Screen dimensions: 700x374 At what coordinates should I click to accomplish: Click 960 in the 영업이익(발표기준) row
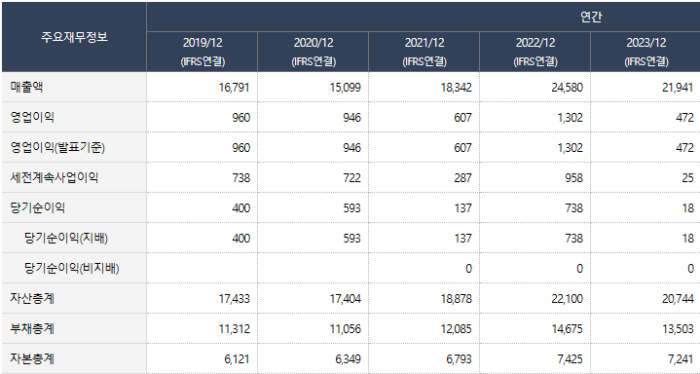[x=241, y=148]
